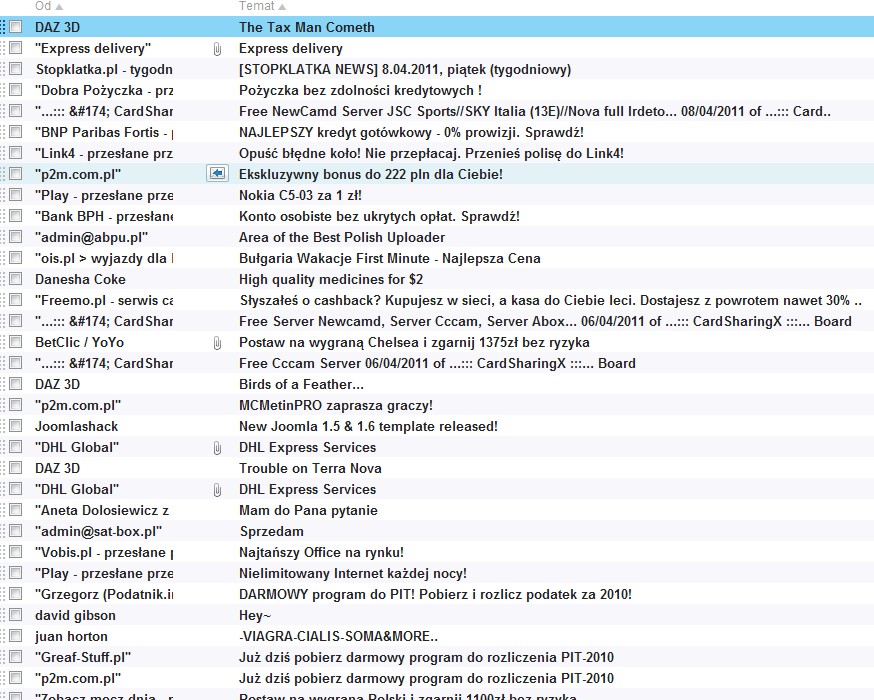The image size is (874, 700).
Task: Open STOPKLATKA NEWS 8.04.2011 message
Action: pyautogui.click(x=405, y=70)
